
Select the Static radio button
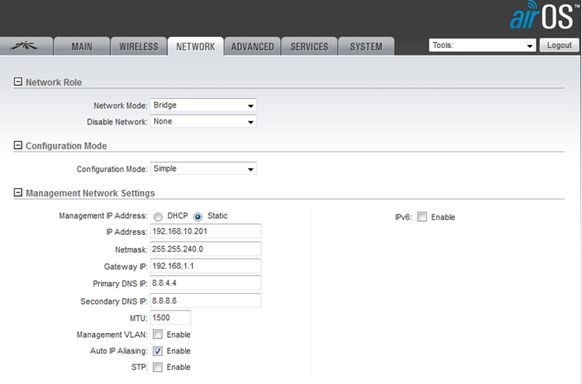pos(198,217)
